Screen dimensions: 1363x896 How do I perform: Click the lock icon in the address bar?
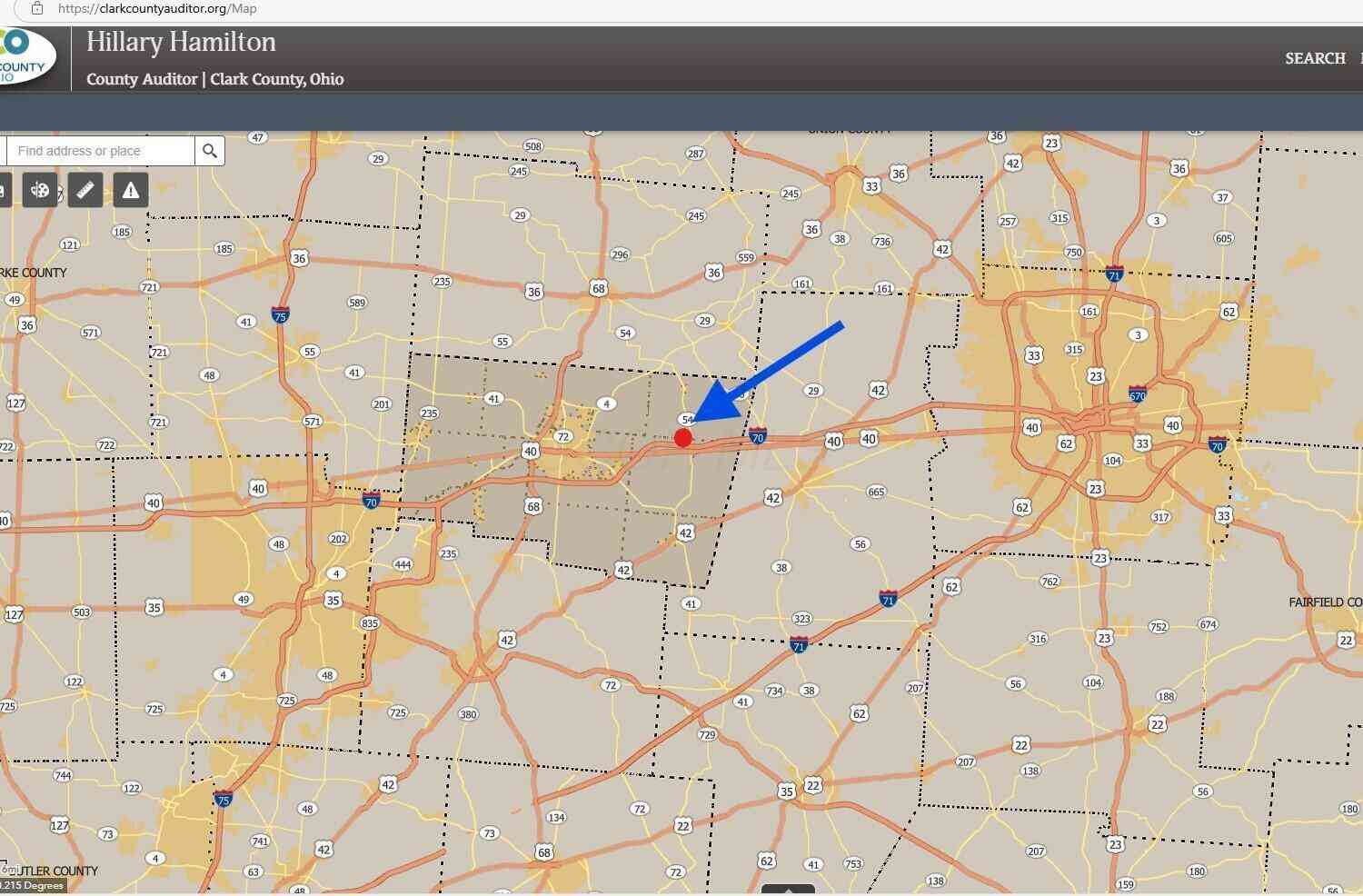pyautogui.click(x=36, y=8)
